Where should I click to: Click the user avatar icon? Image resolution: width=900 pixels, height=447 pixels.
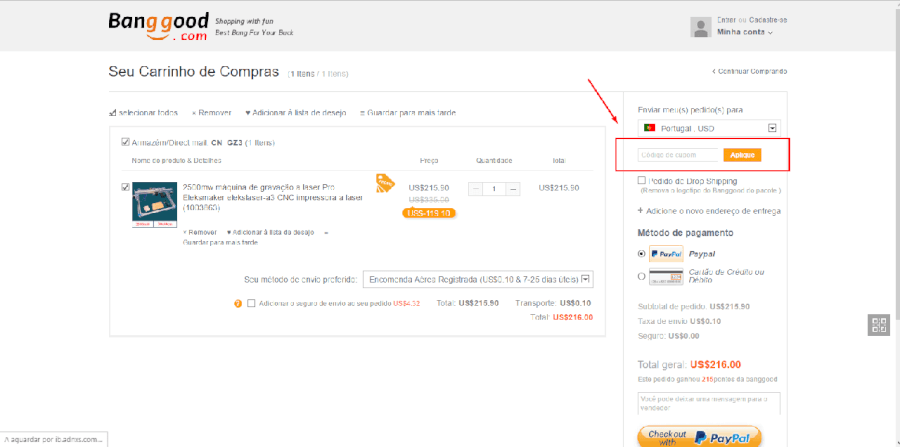700,27
